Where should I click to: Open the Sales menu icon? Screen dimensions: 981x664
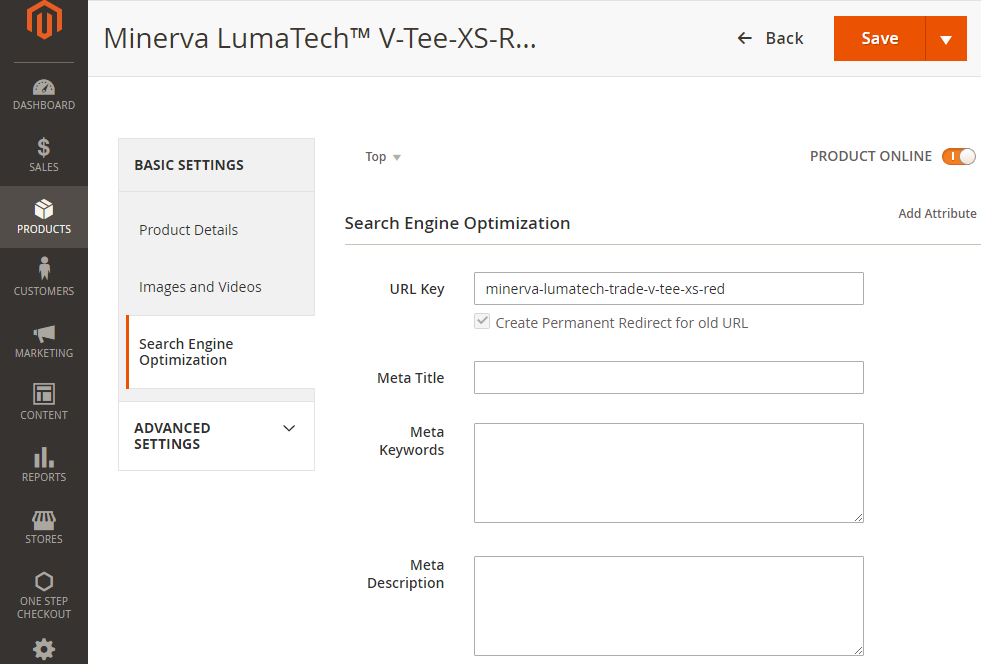pos(43,149)
